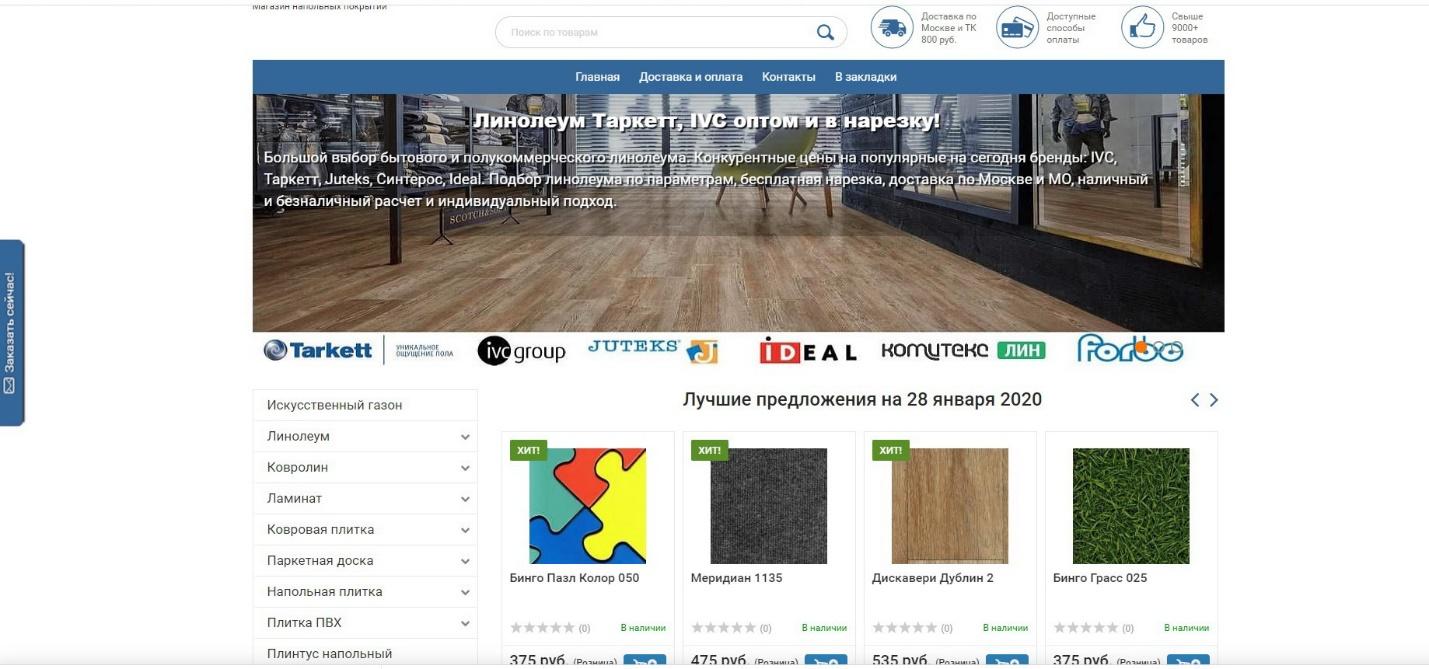Click В закладки in the navigation bar

click(866, 77)
